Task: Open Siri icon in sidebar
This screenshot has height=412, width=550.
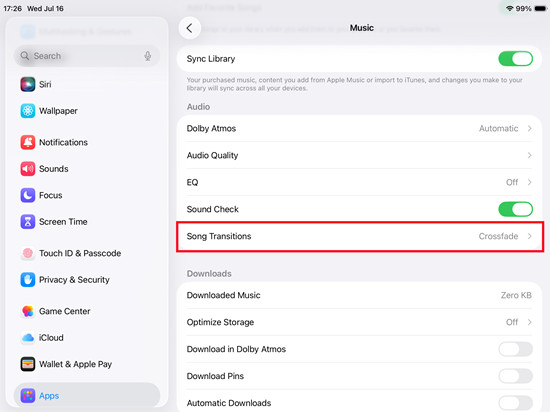Action: 28,85
